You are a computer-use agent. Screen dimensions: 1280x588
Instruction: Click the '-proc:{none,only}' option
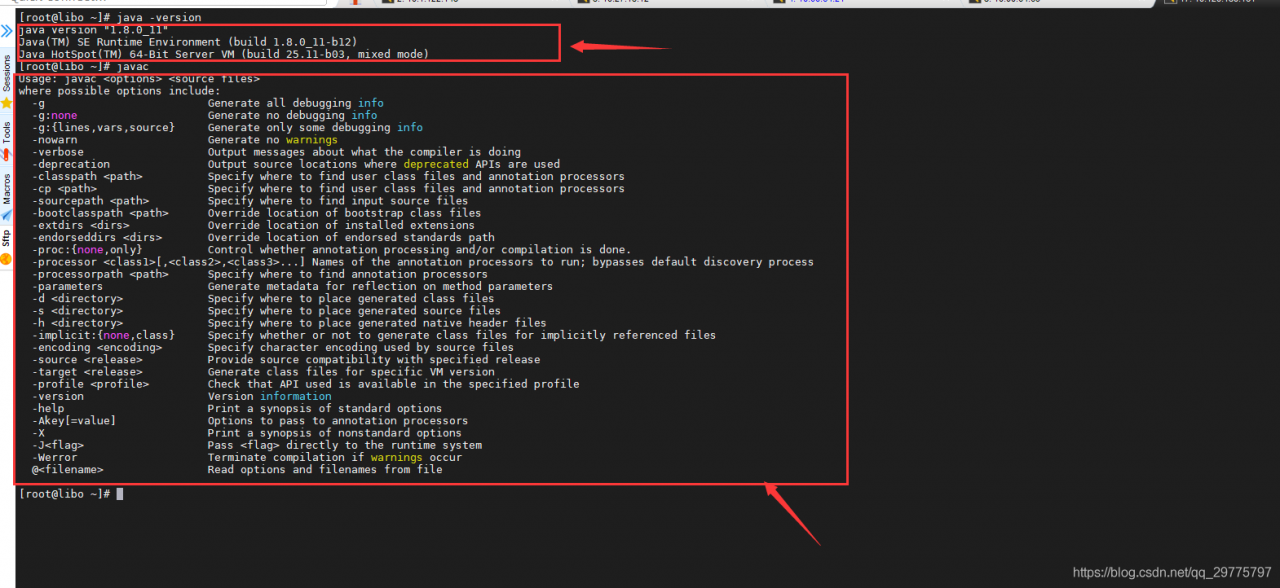coord(87,250)
